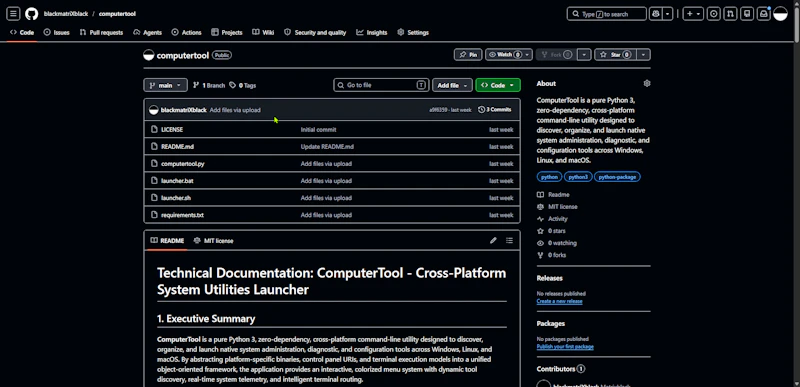Open the Actions tab
800x387 pixels.
pyautogui.click(x=187, y=32)
